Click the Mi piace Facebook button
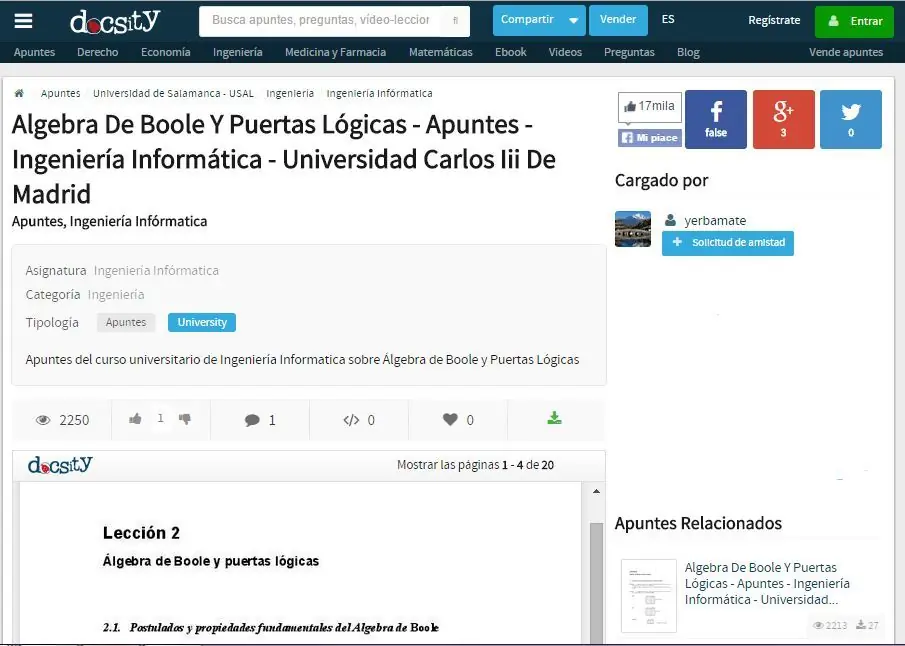Screen dimensions: 905x646 pos(650,138)
